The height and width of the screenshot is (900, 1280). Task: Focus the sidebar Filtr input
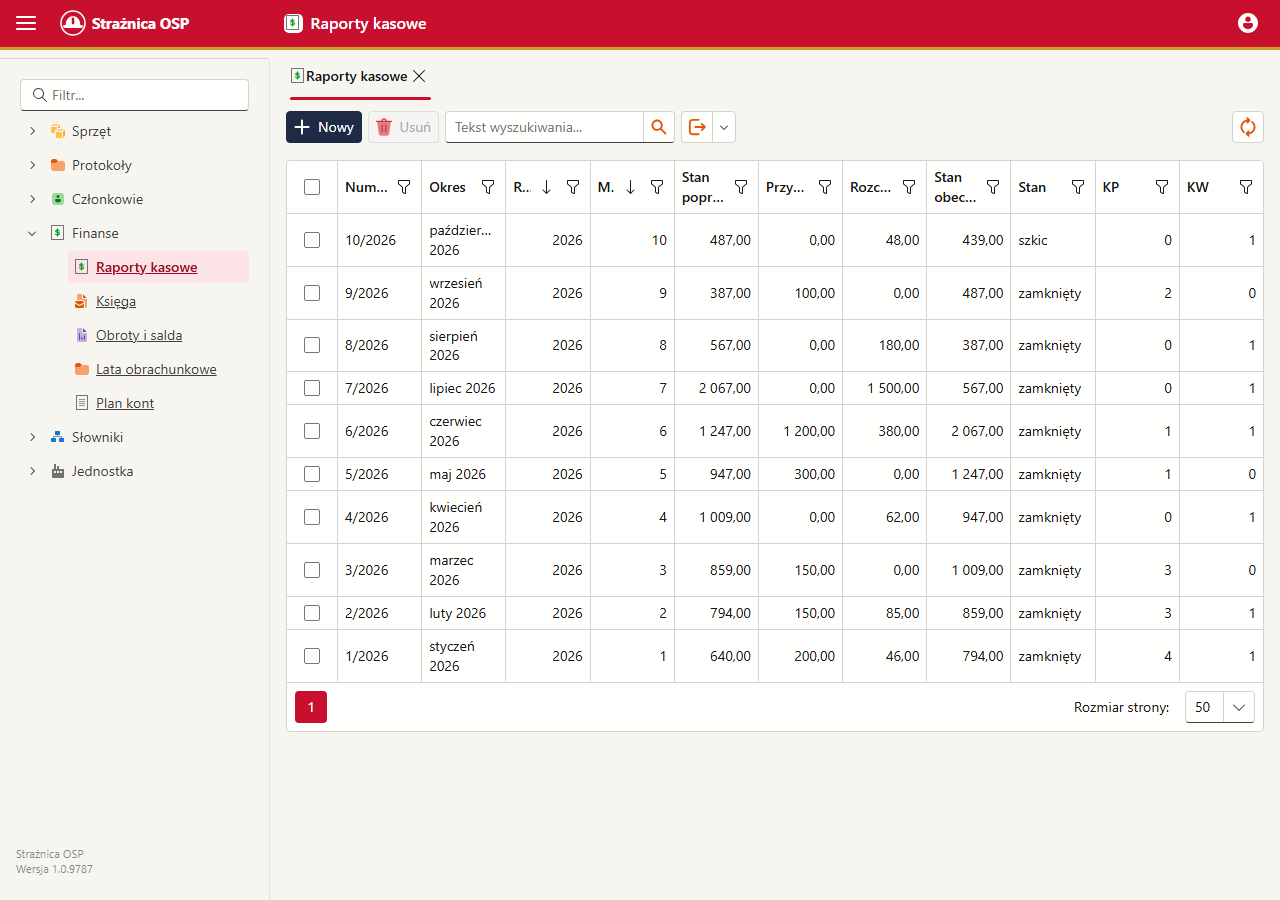[134, 95]
